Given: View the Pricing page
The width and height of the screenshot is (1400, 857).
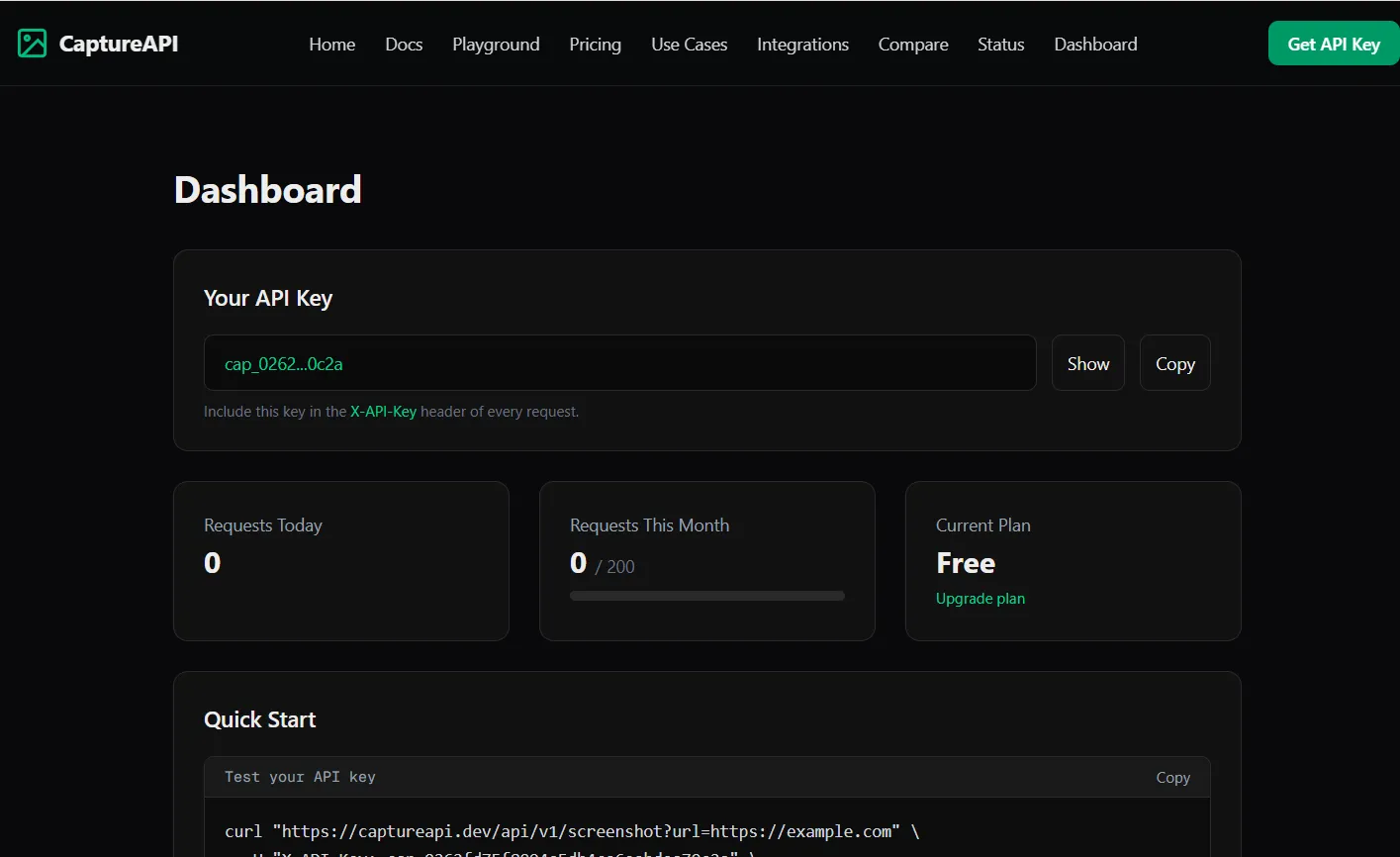Looking at the screenshot, I should point(596,45).
